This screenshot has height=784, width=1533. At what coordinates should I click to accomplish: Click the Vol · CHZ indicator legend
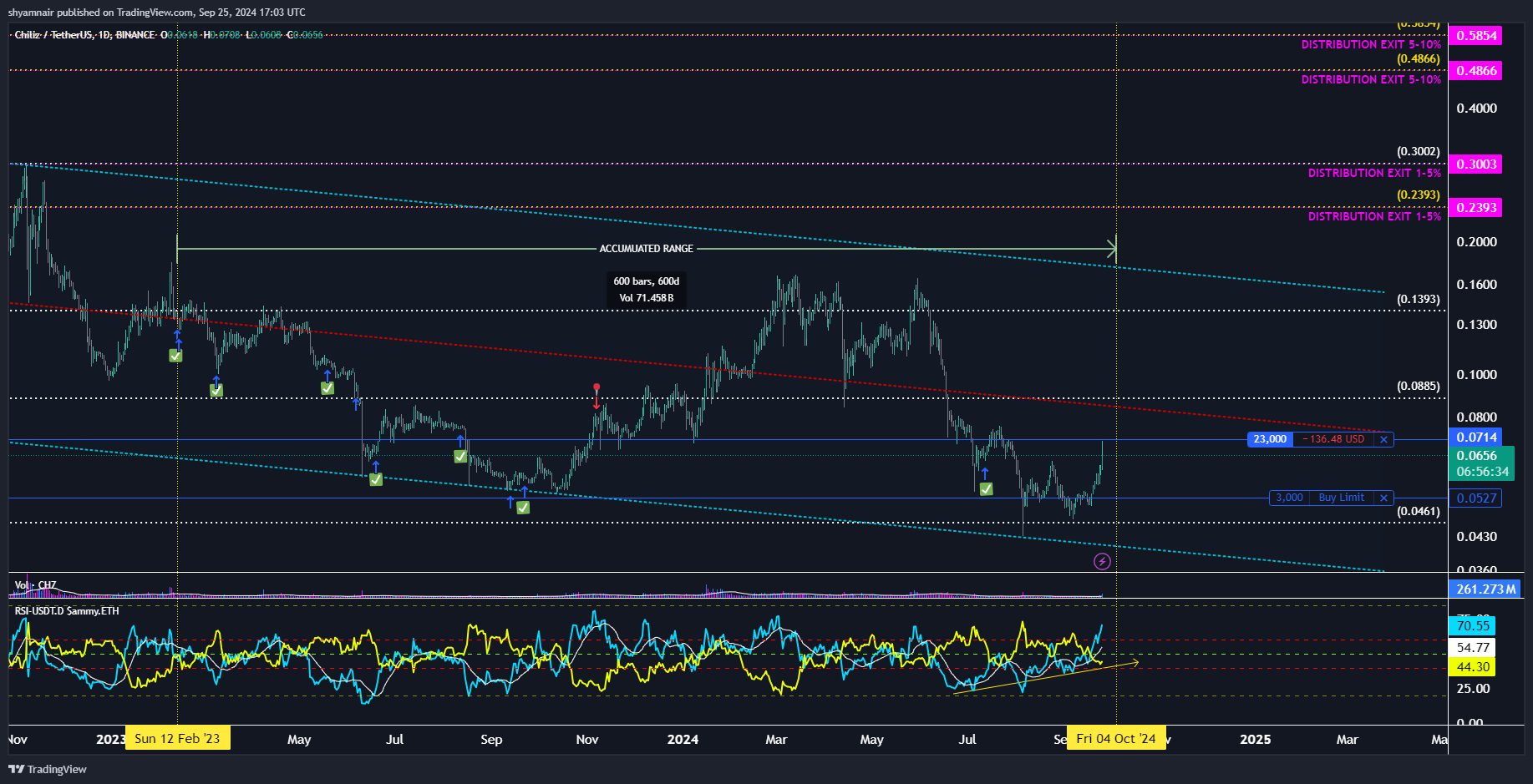point(36,585)
